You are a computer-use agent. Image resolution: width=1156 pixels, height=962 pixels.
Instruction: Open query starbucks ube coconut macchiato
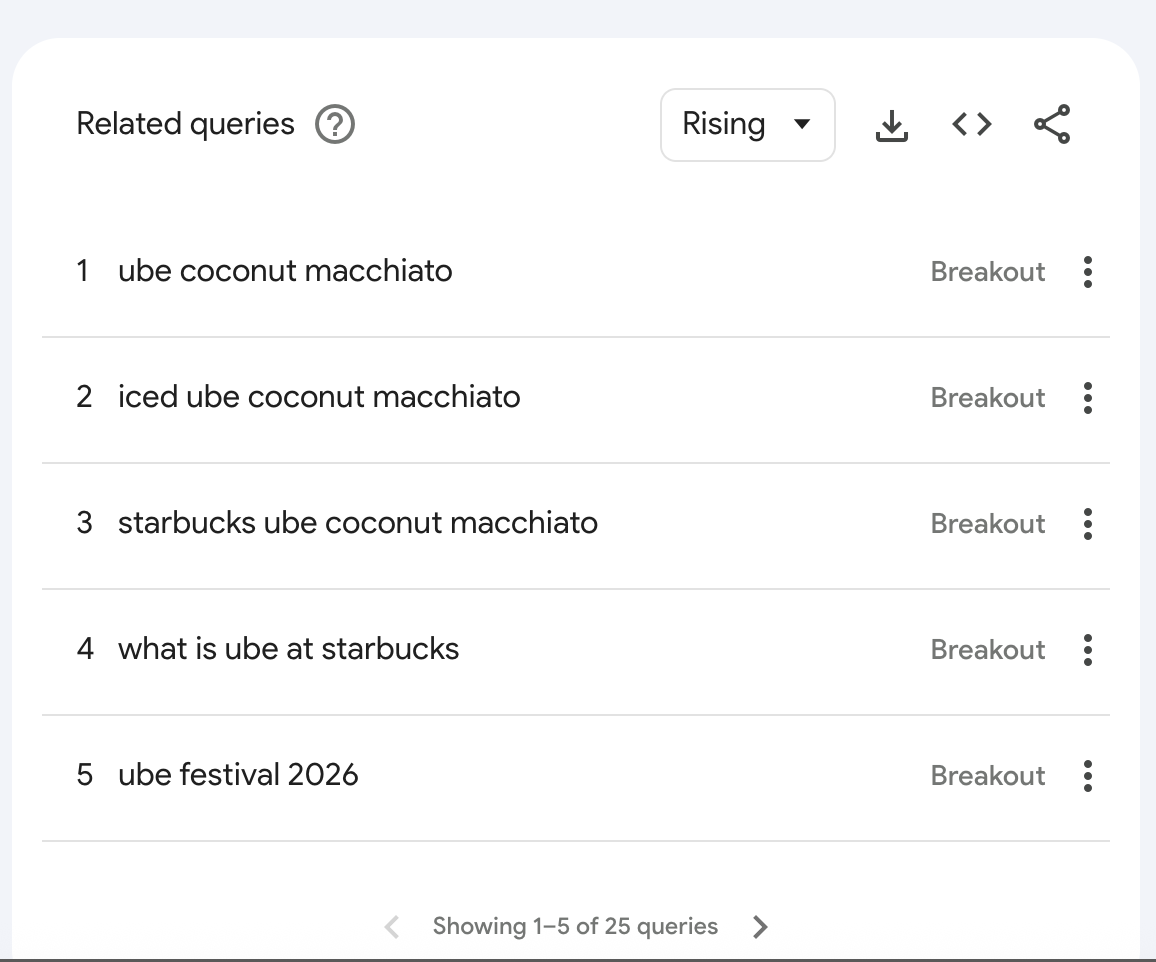pos(358,523)
